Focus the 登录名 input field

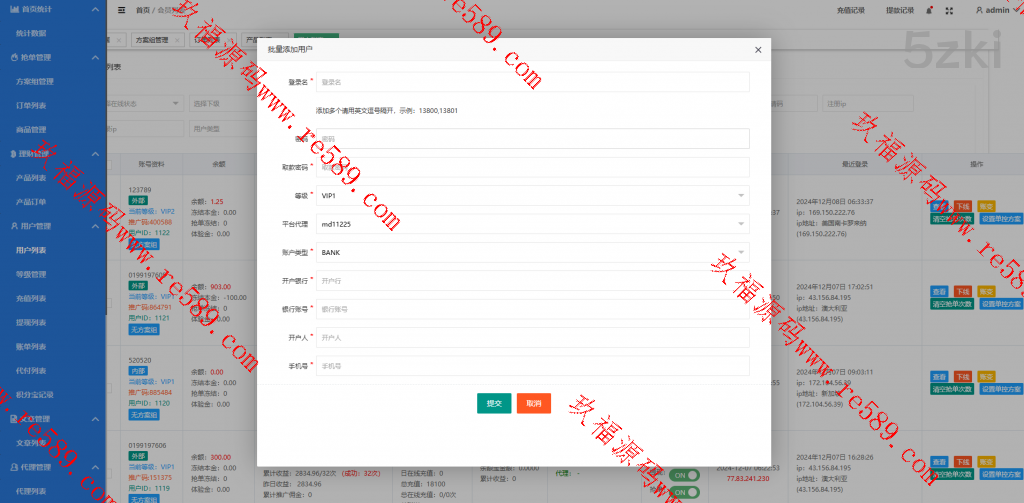532,82
